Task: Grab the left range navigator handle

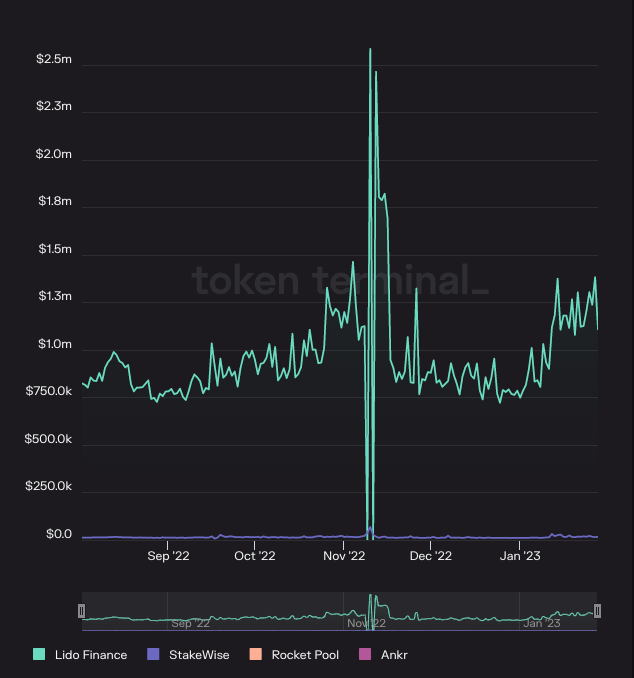Action: click(x=81, y=611)
